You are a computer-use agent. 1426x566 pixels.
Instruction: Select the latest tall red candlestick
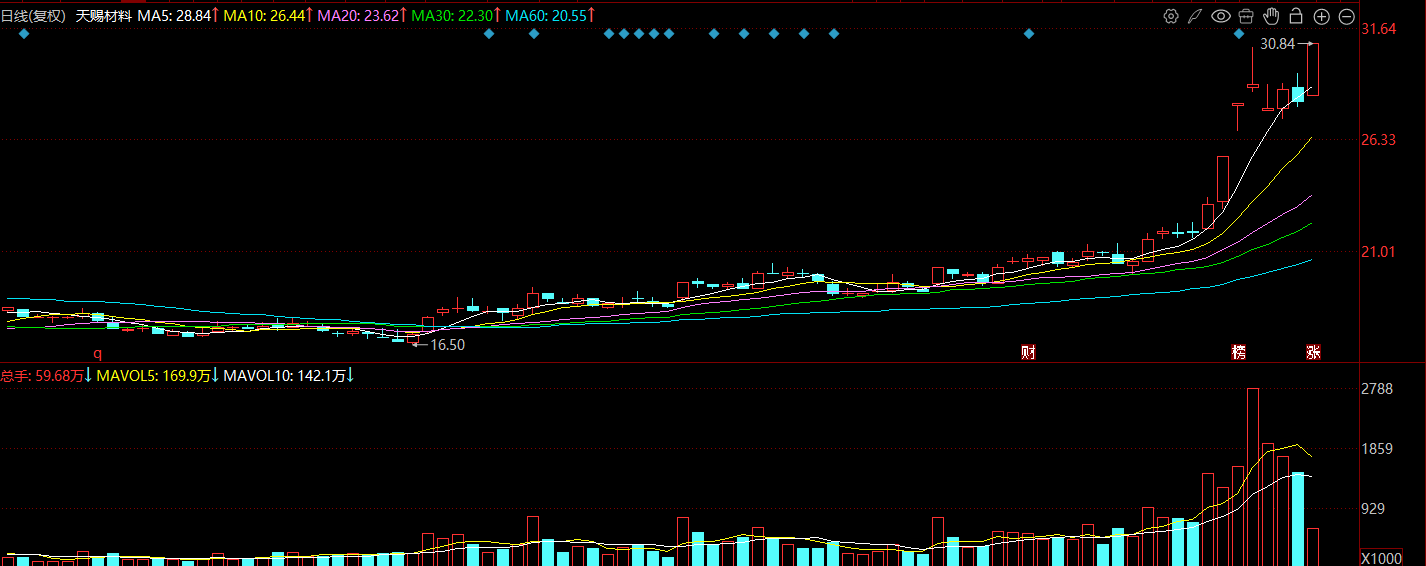tap(1313, 69)
